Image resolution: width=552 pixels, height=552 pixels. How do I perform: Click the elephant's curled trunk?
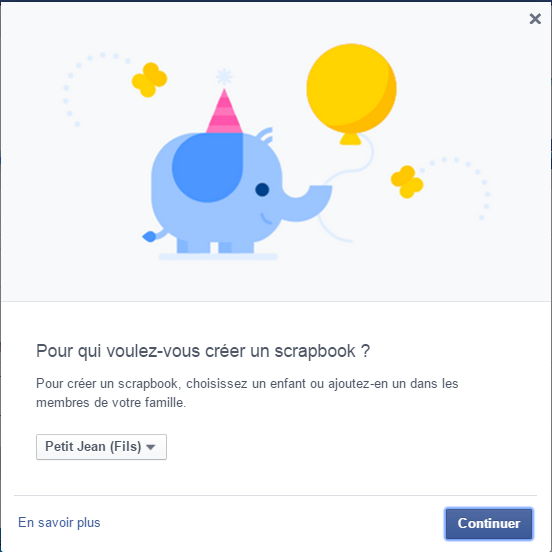[307, 203]
